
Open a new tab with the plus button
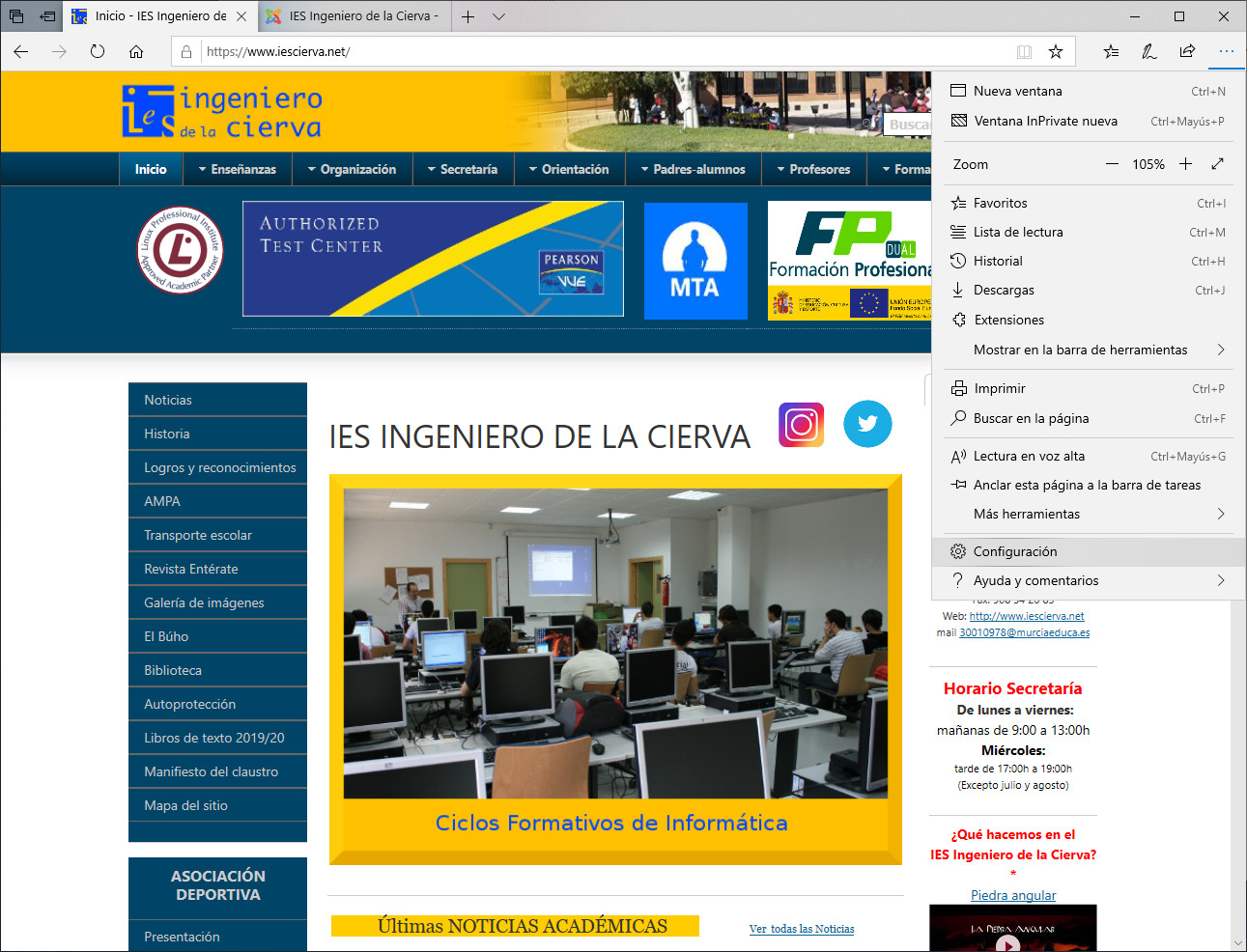tap(468, 16)
